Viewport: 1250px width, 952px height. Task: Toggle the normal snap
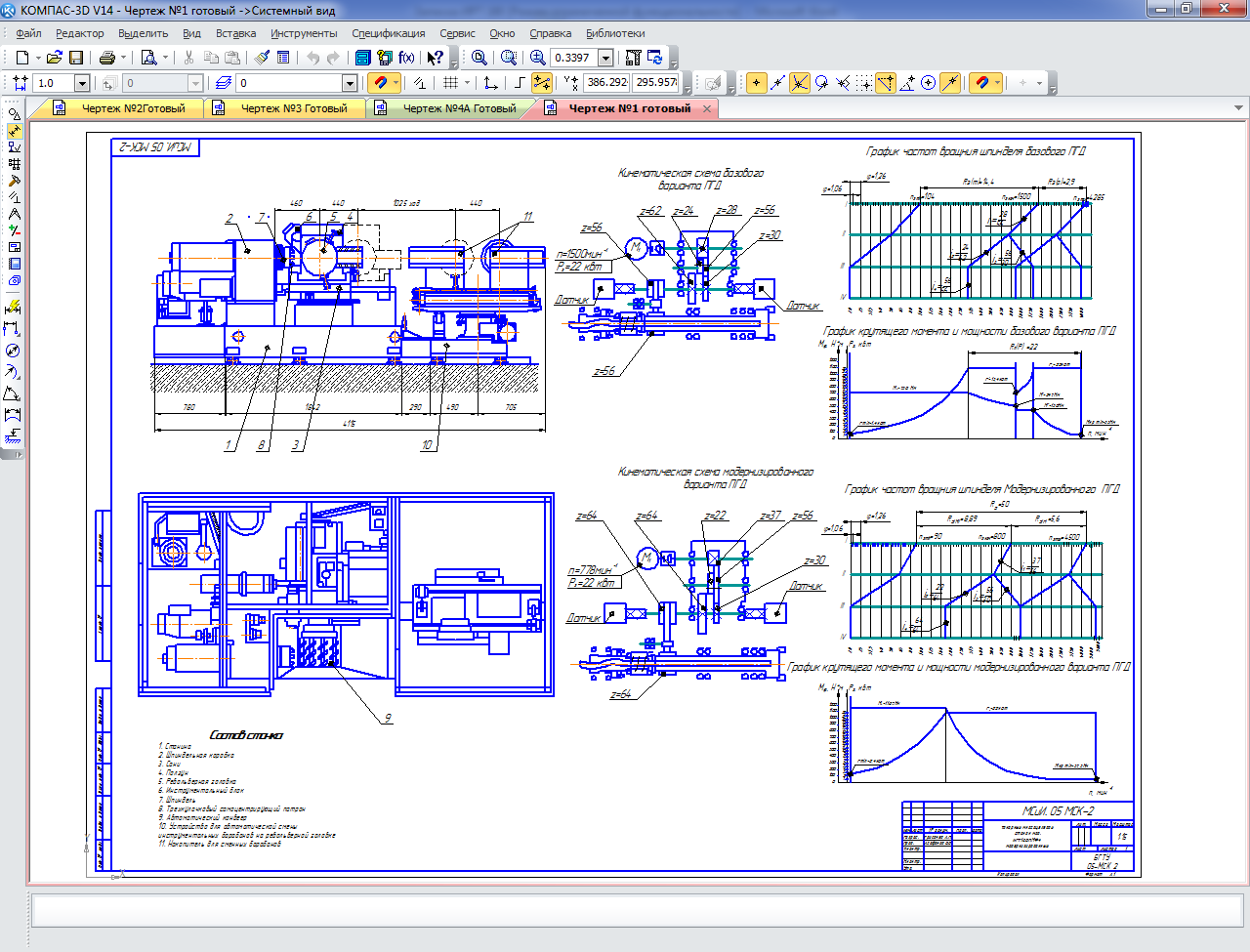pyautogui.click(x=843, y=83)
